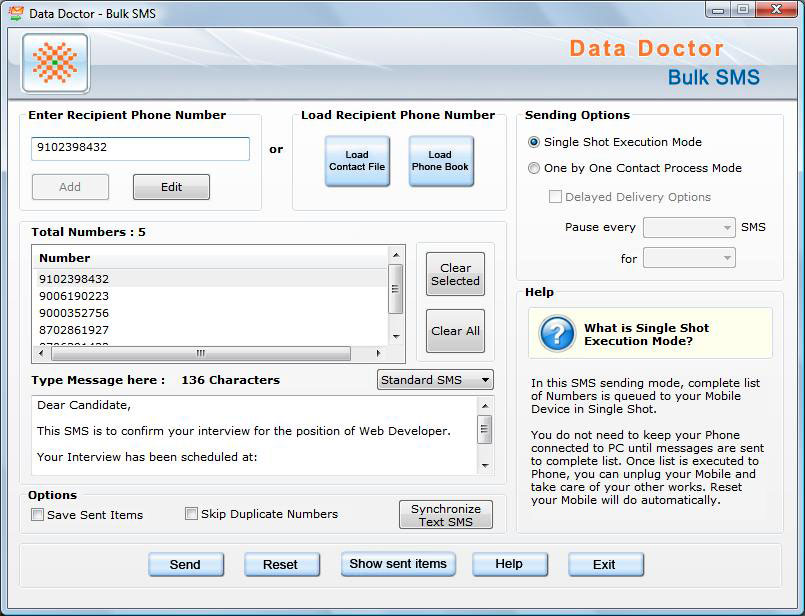The height and width of the screenshot is (616, 805).
Task: Click Synchronize Text SMS button
Action: (446, 515)
